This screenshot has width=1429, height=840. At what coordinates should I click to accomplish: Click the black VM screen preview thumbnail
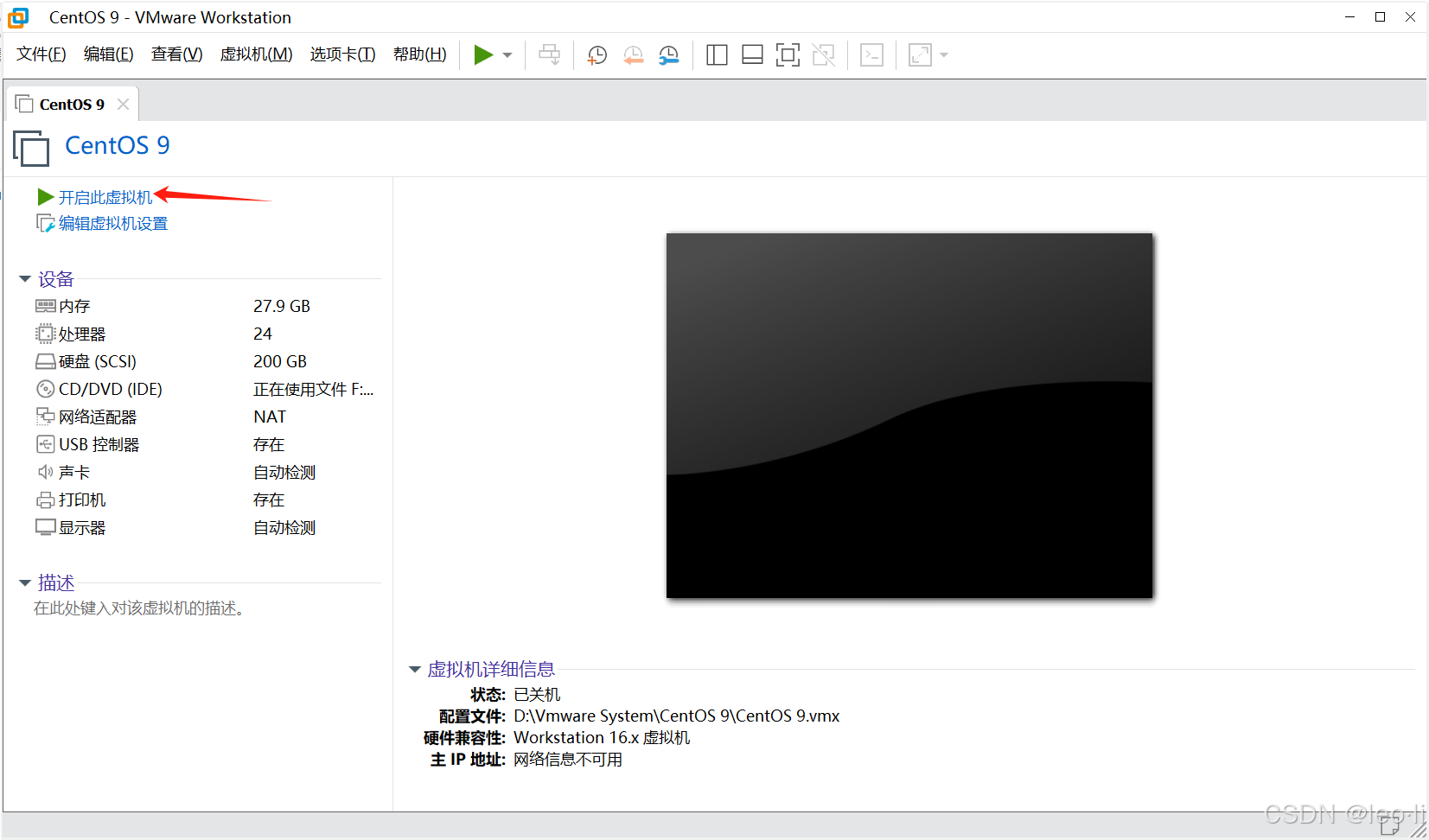[909, 416]
